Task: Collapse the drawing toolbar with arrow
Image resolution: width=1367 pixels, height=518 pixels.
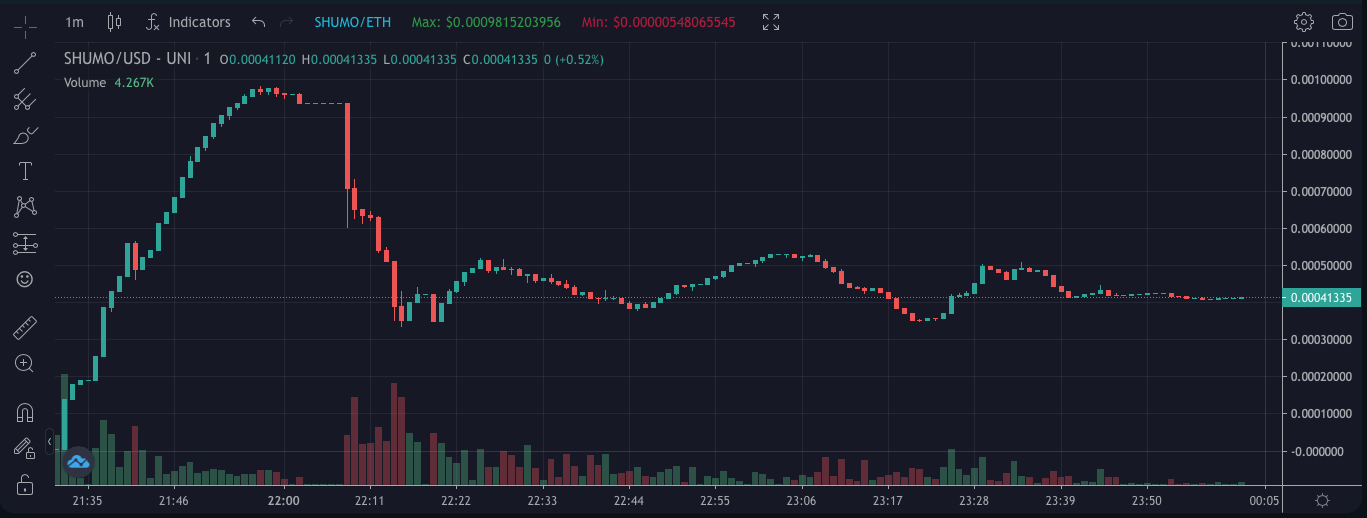Action: click(49, 441)
